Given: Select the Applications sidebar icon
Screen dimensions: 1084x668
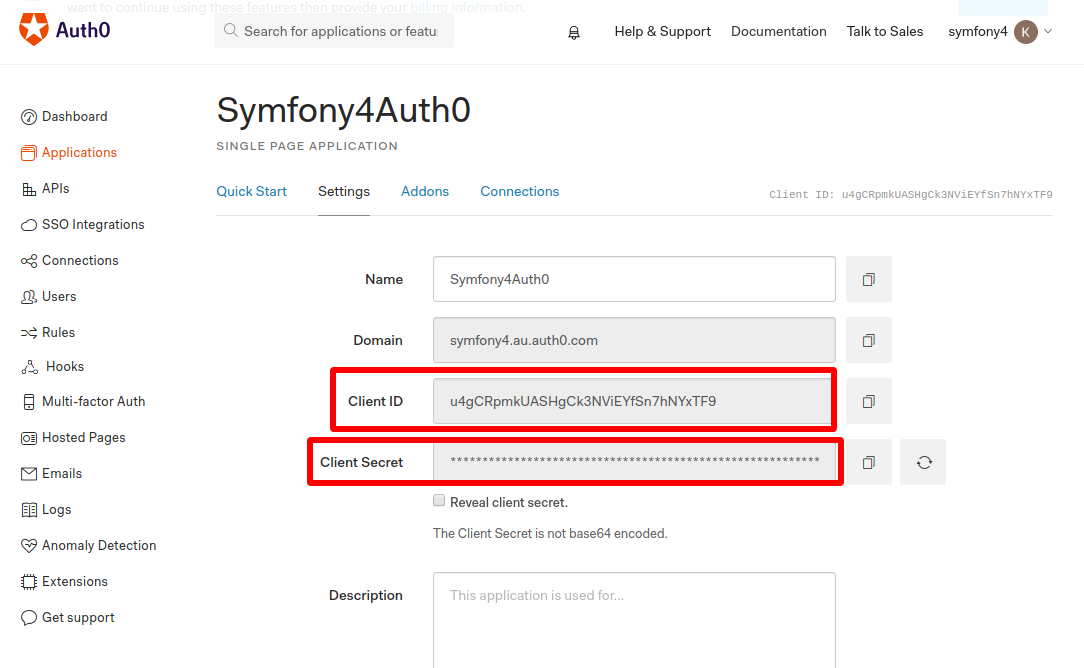Looking at the screenshot, I should coord(28,152).
